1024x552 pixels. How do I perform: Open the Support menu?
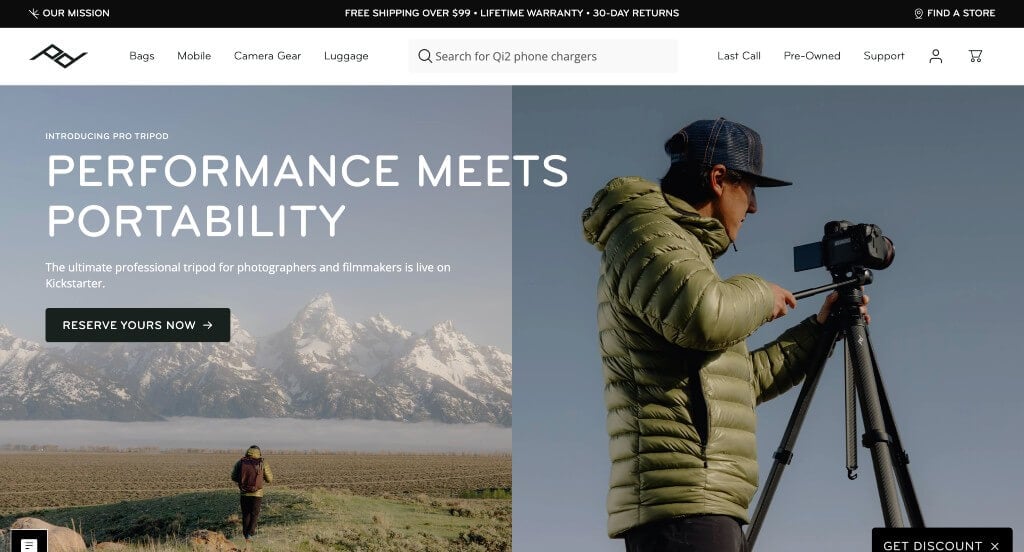pos(884,56)
